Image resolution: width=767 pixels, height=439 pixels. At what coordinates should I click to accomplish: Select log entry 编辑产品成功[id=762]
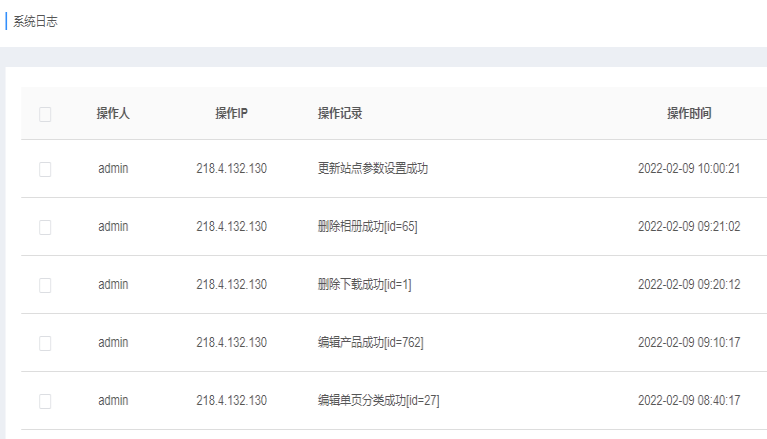(370, 342)
